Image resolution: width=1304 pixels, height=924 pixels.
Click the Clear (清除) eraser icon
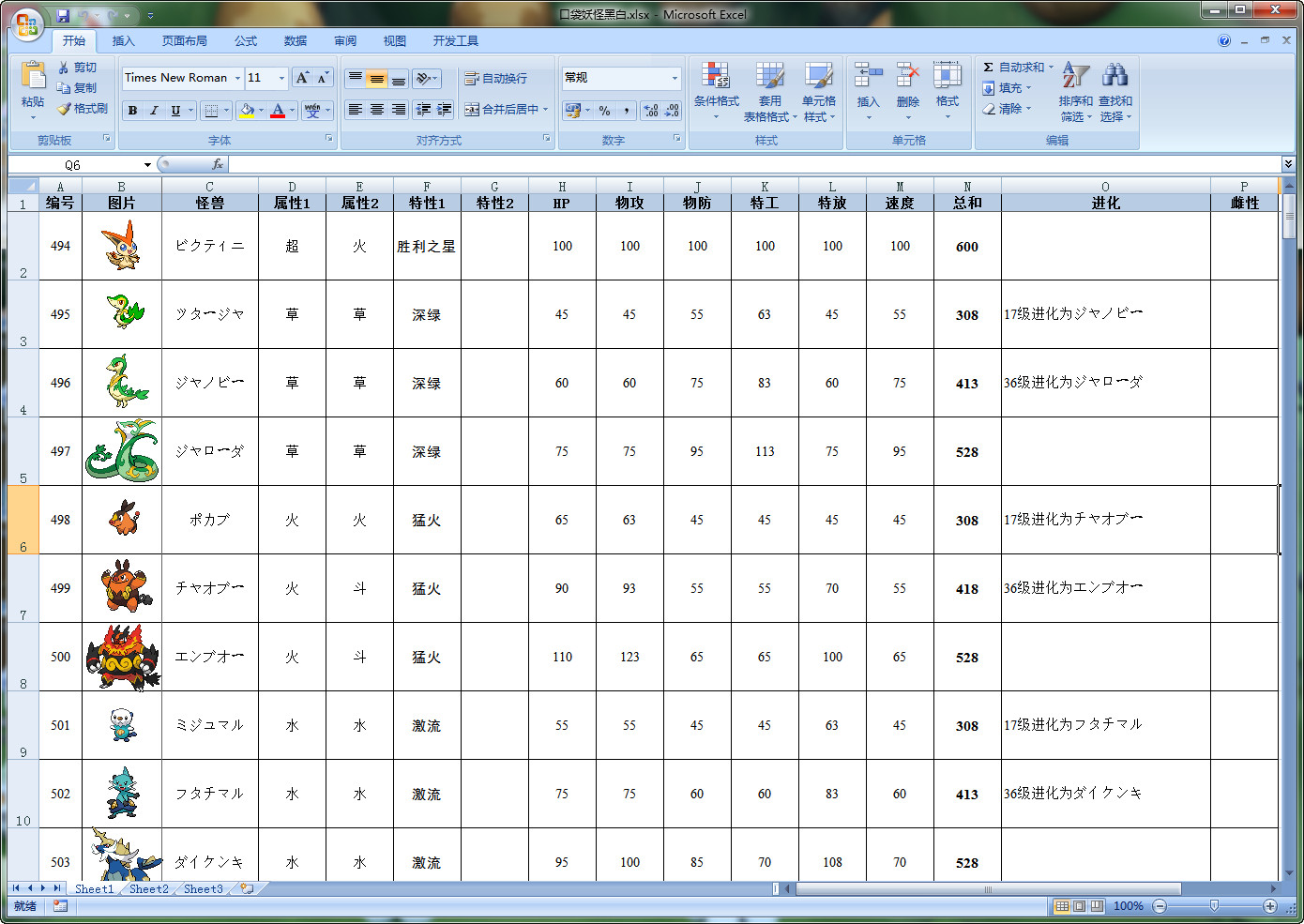[x=988, y=109]
